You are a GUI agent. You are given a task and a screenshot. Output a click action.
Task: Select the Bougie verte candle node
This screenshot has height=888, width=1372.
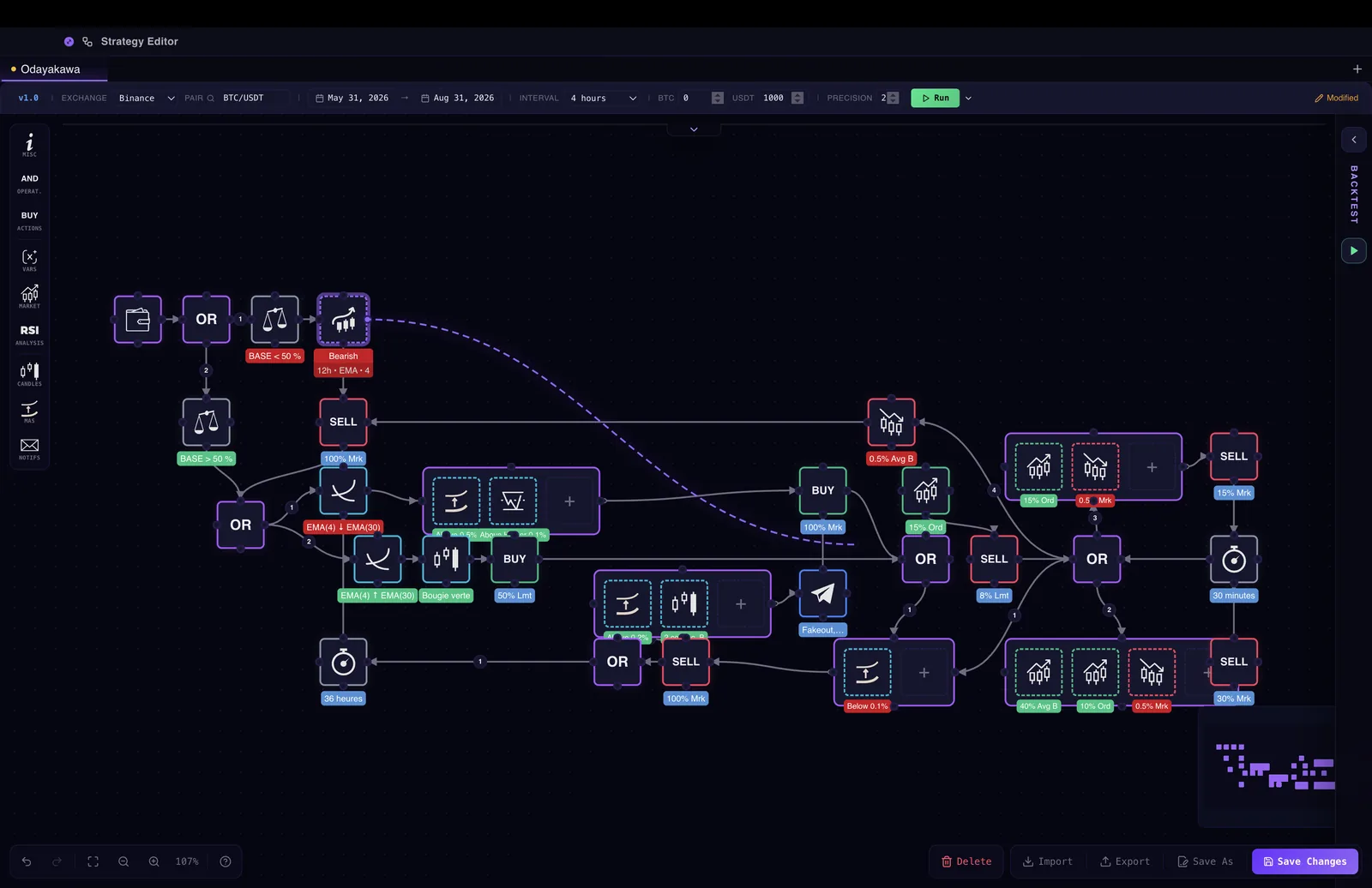pyautogui.click(x=446, y=559)
